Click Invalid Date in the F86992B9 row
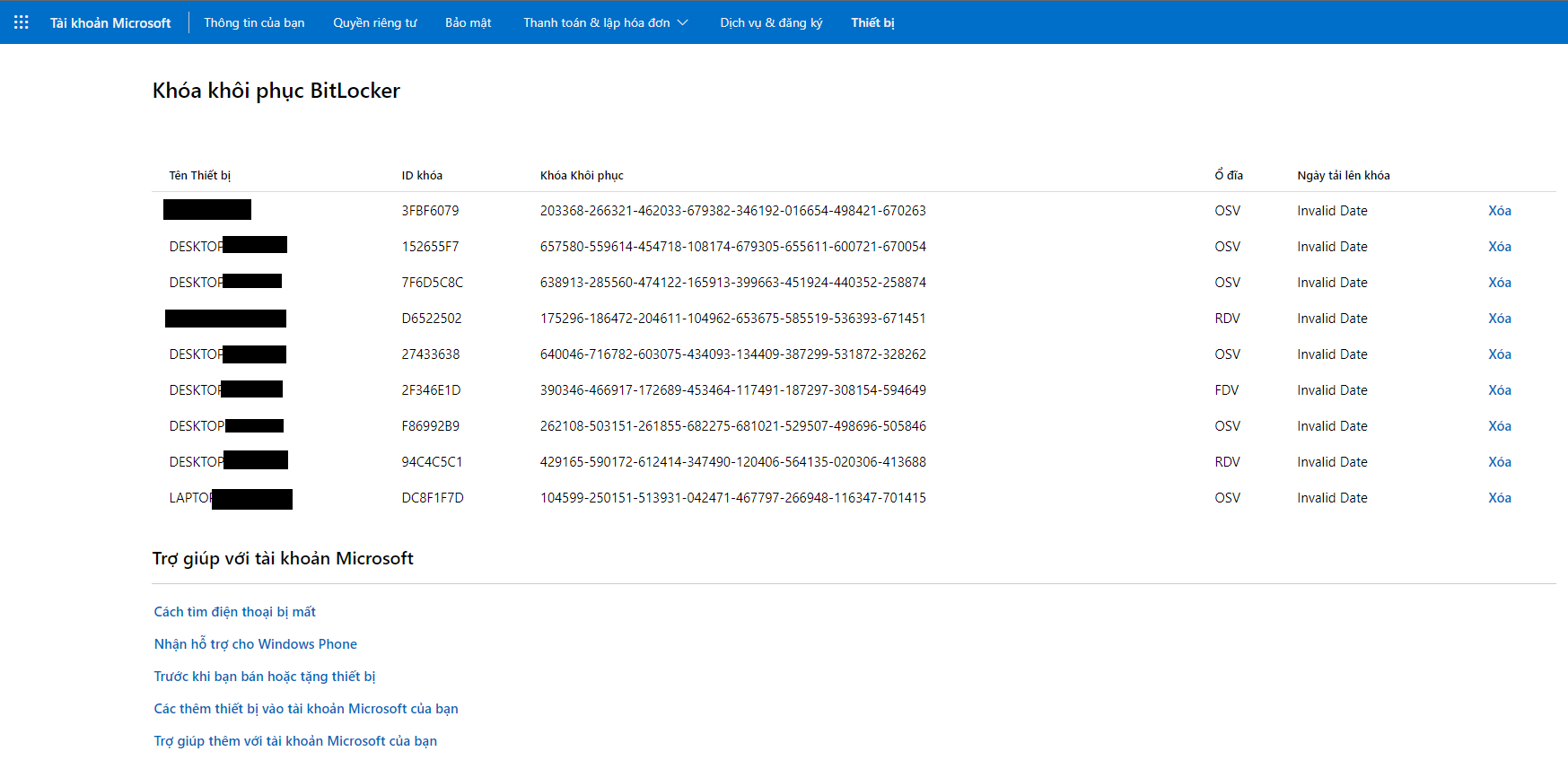 (x=1332, y=426)
